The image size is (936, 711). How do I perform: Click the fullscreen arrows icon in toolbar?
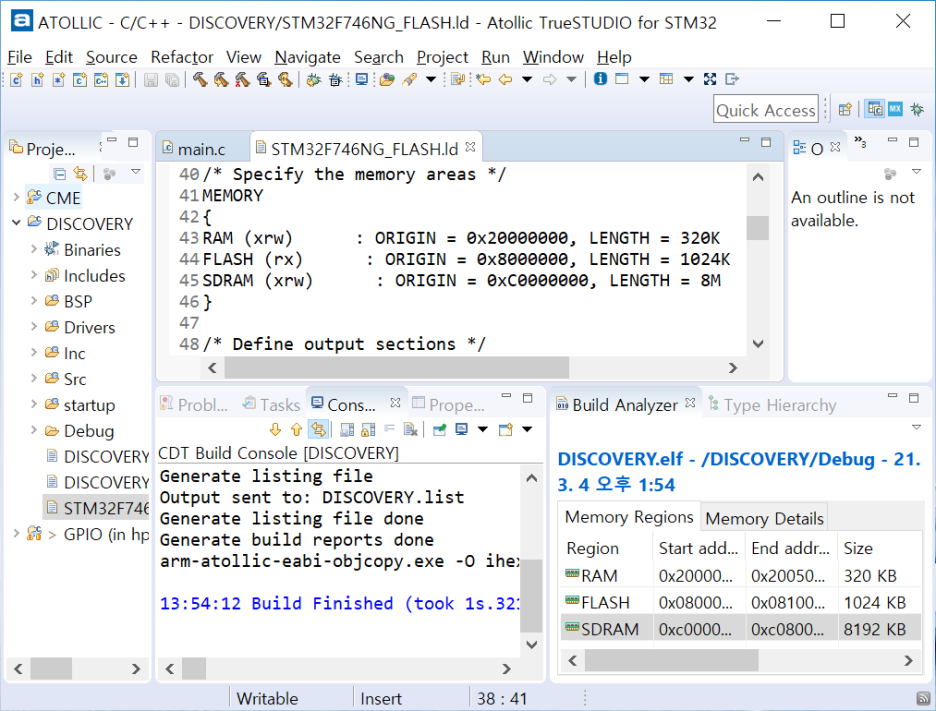pos(710,79)
